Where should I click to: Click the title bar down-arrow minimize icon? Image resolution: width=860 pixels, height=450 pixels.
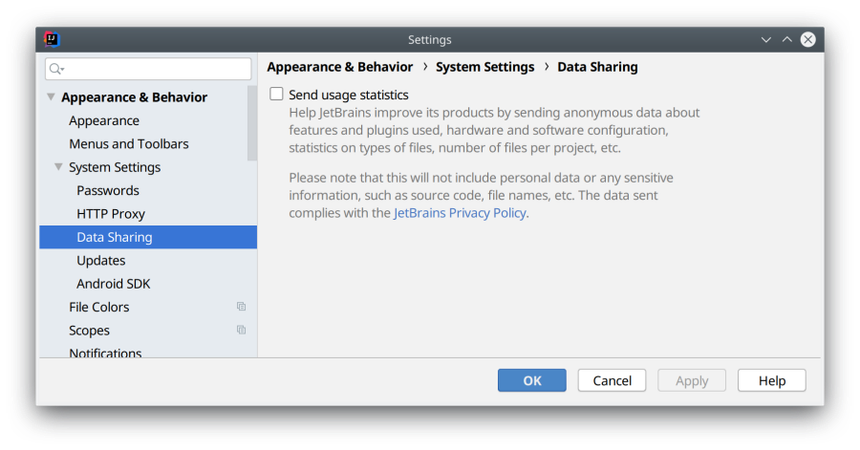[766, 40]
